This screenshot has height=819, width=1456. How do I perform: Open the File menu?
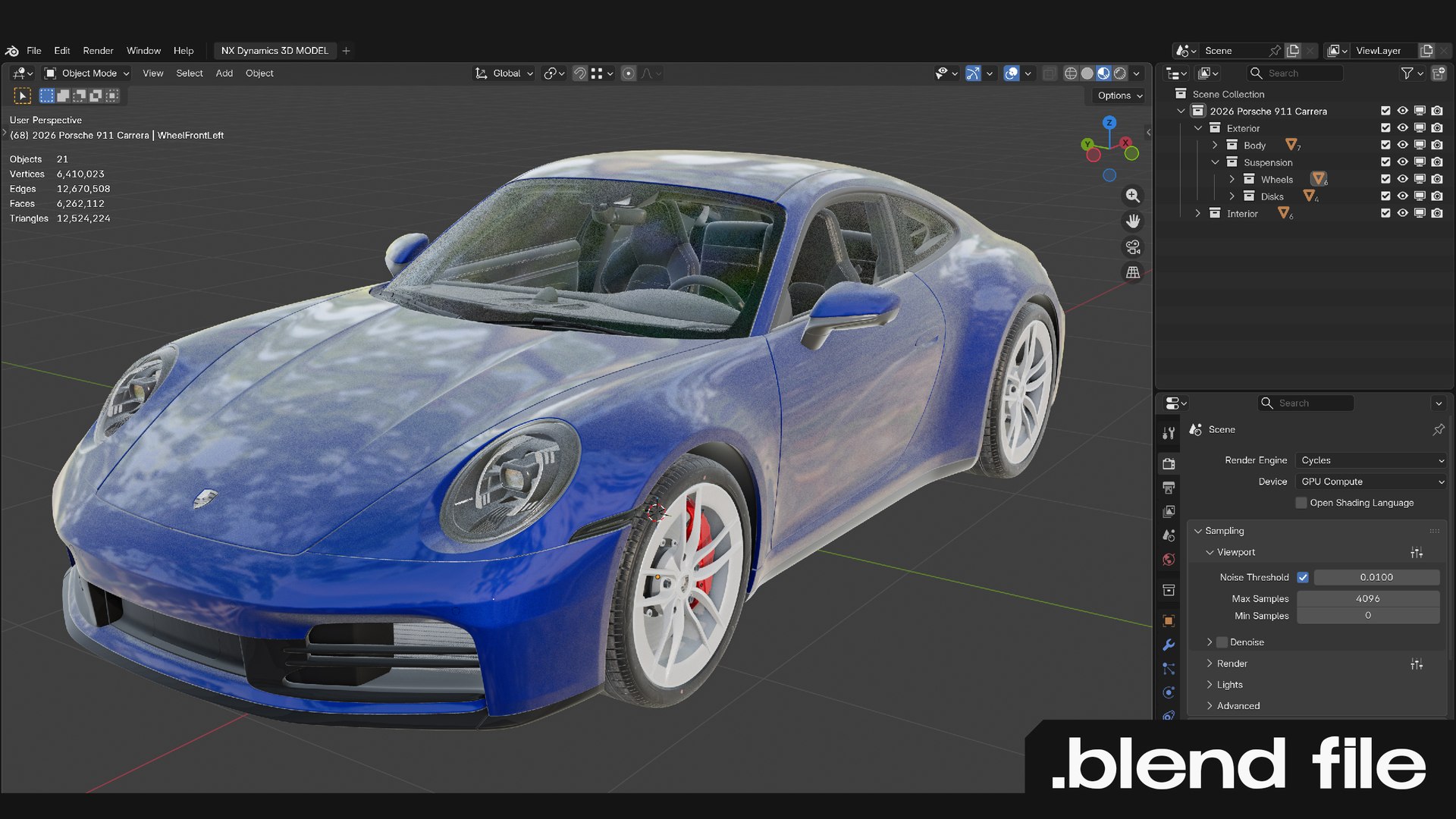(x=34, y=51)
